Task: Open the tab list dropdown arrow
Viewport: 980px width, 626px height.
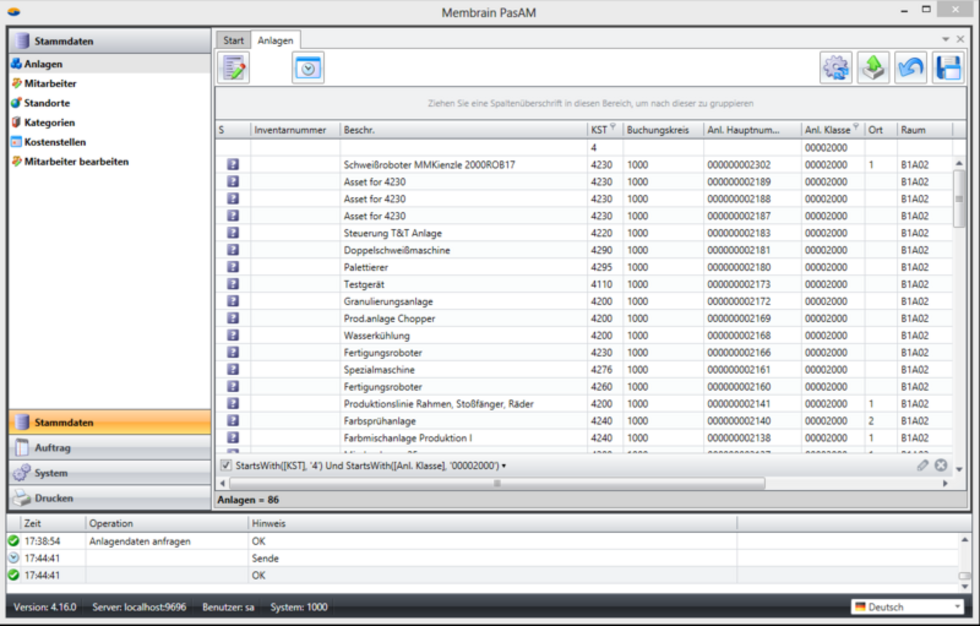Action: coord(946,39)
